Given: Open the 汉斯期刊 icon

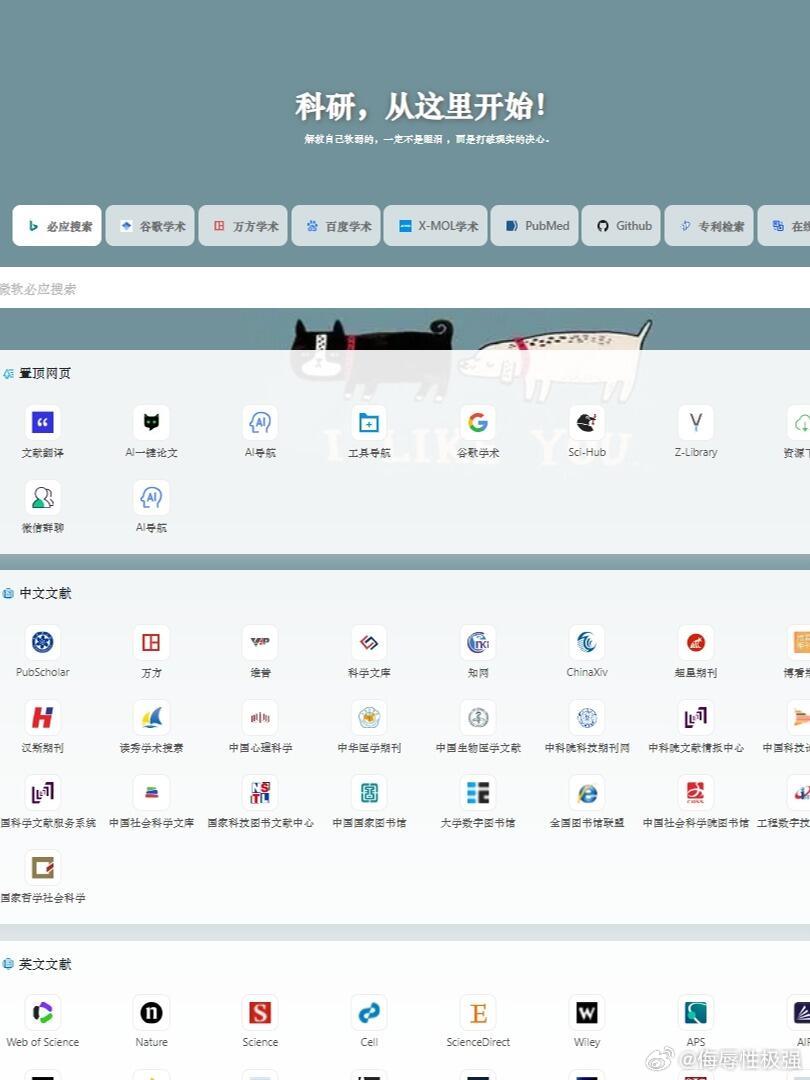Looking at the screenshot, I should 43,717.
